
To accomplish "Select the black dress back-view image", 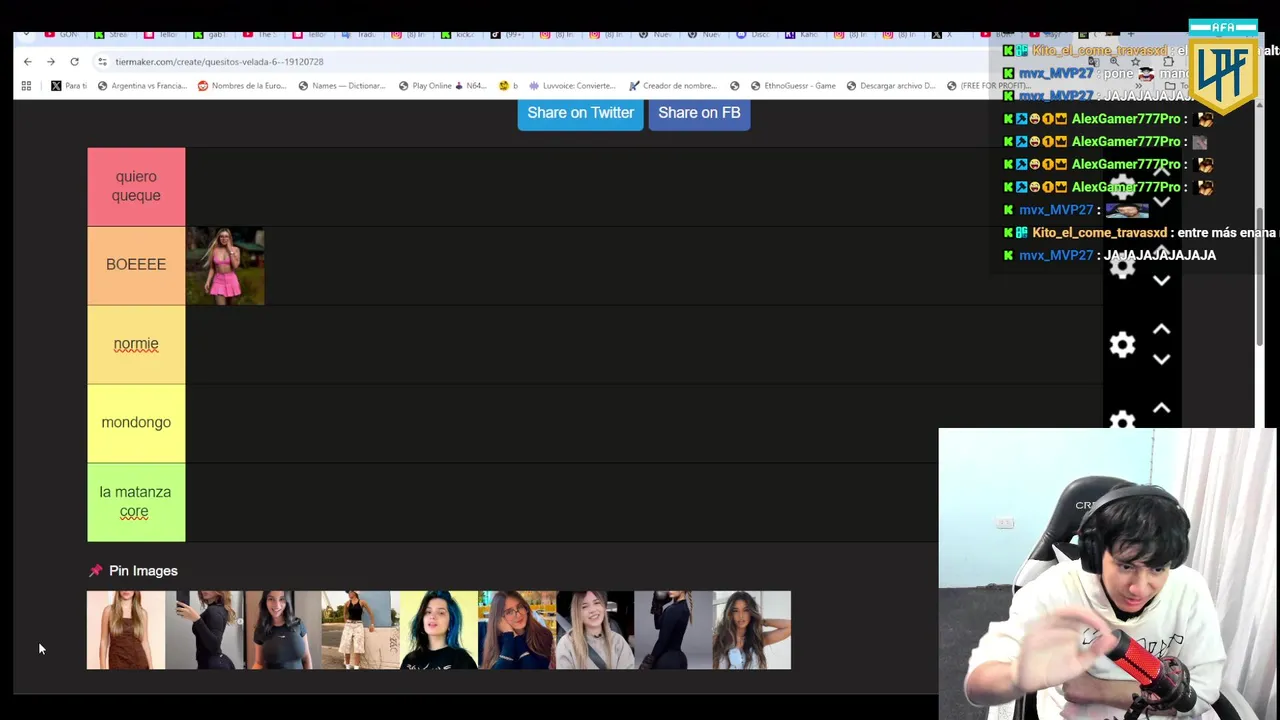I will click(x=673, y=630).
